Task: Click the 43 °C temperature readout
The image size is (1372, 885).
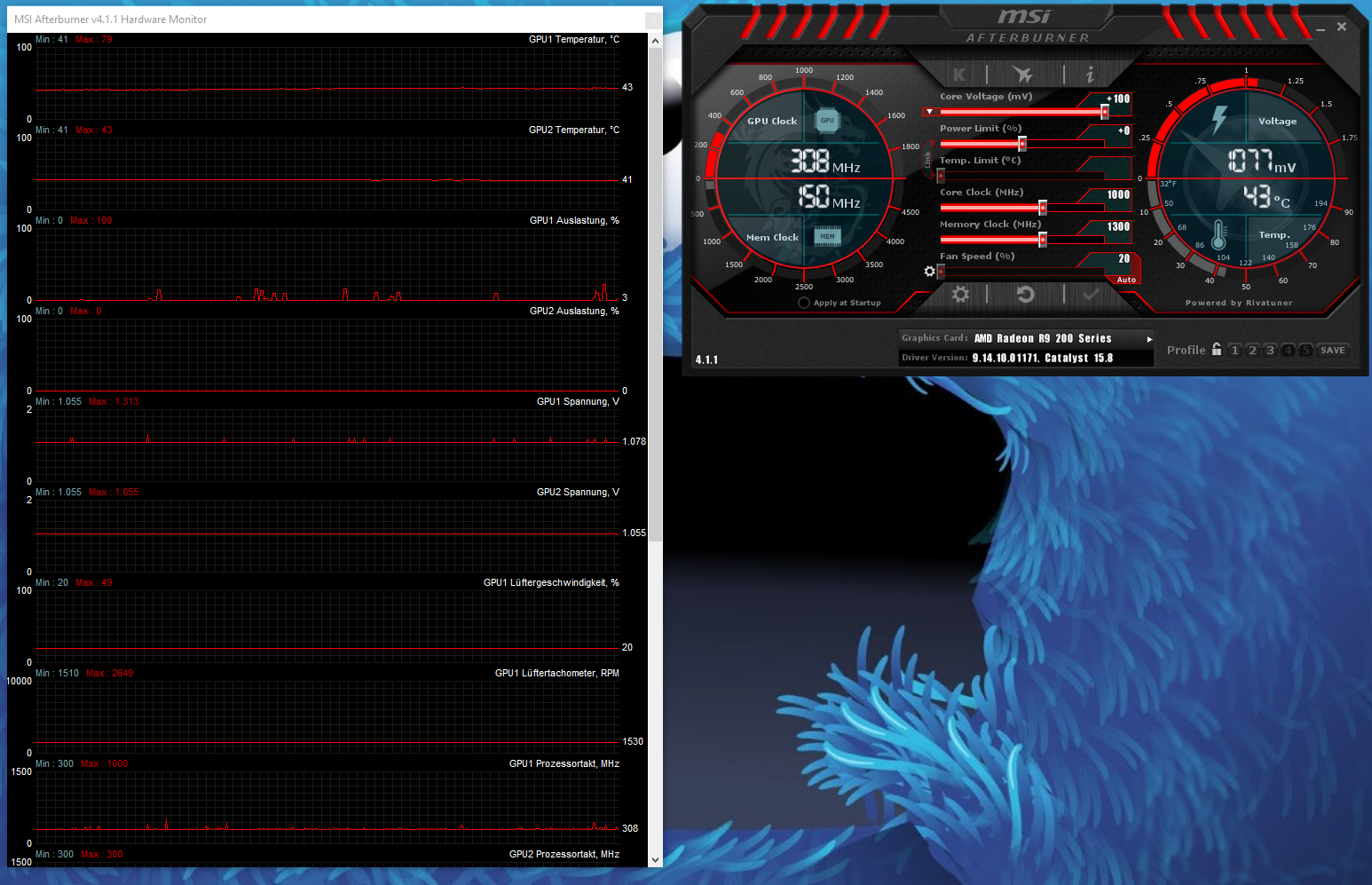Action: click(x=1266, y=197)
